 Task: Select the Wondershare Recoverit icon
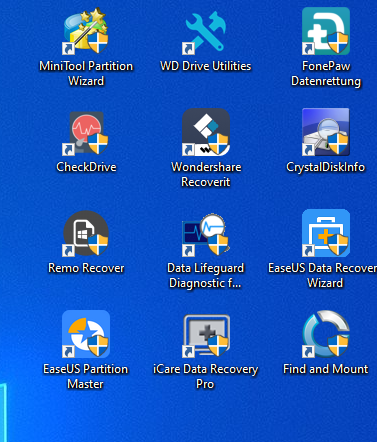point(206,132)
